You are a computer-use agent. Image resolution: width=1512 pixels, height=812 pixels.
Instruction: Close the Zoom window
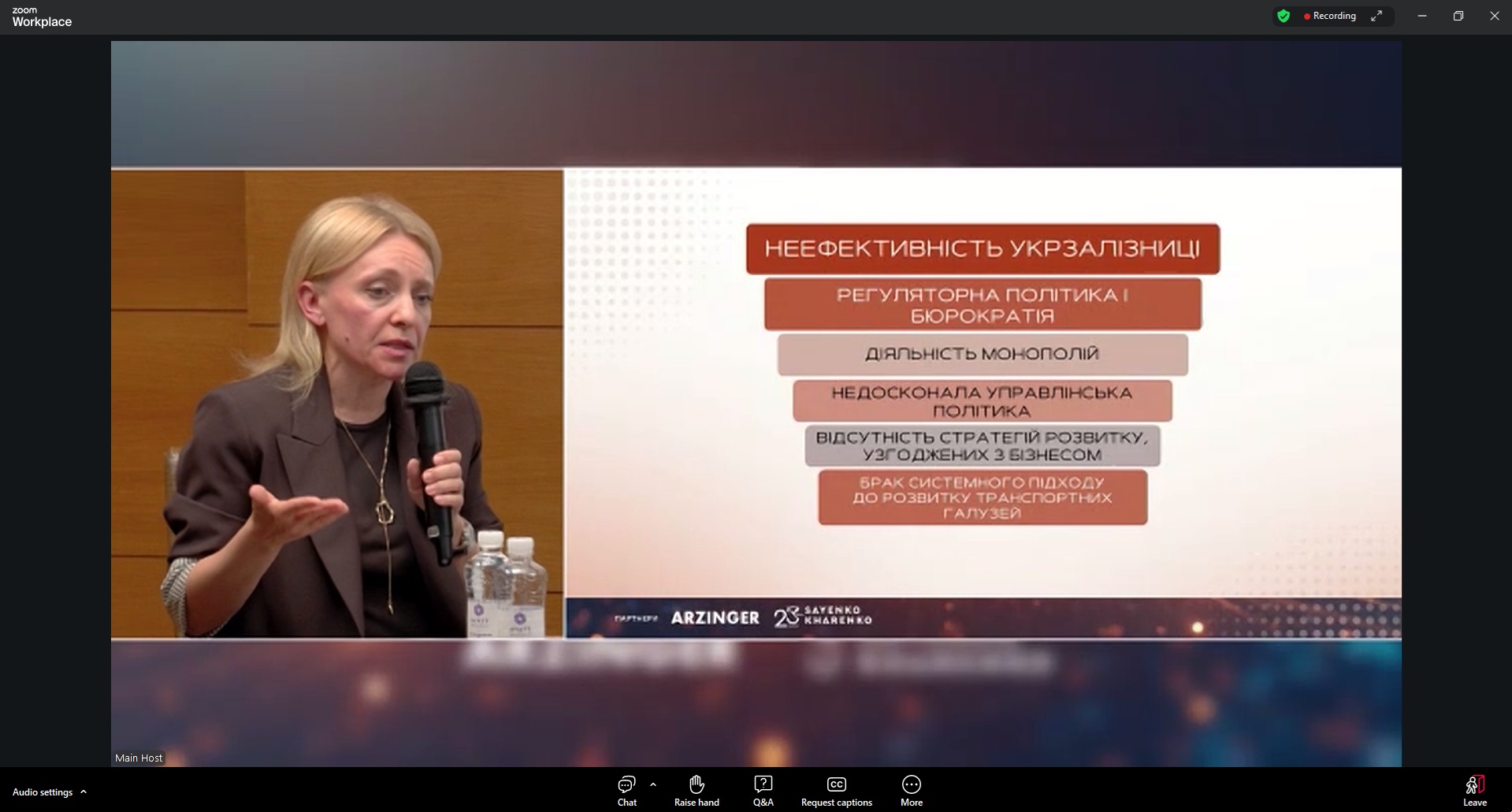pos(1494,16)
